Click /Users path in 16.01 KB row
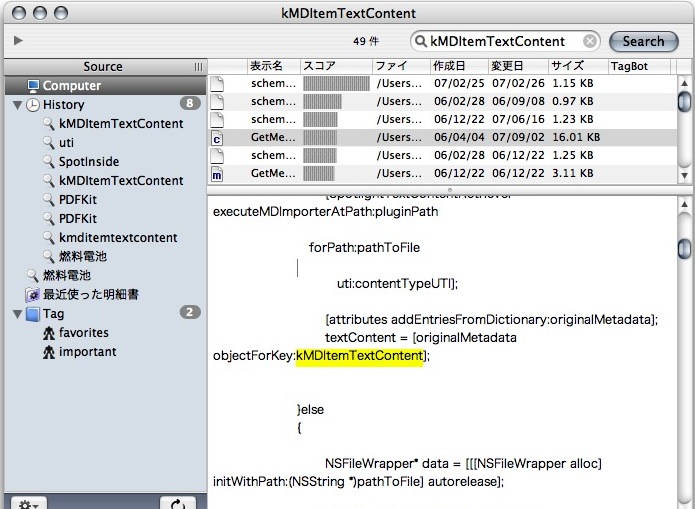This screenshot has width=695, height=509. tap(399, 137)
